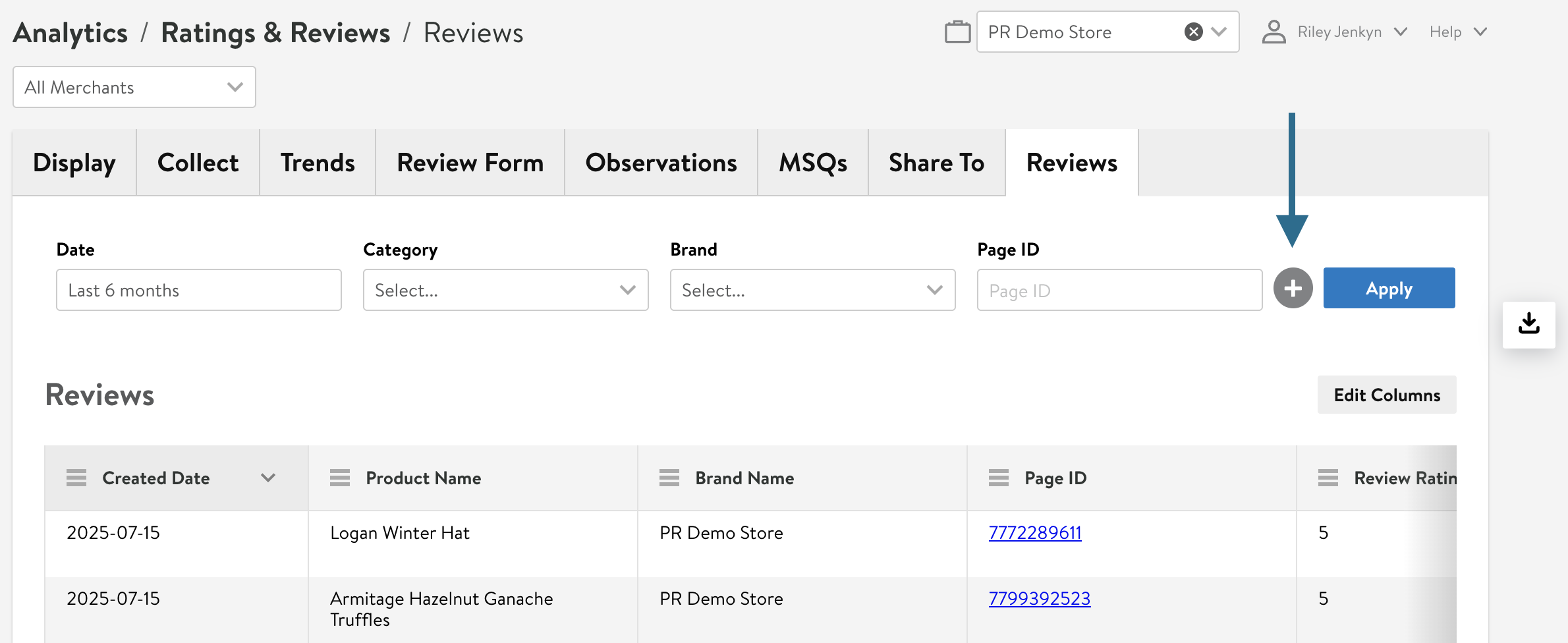Viewport: 1568px width, 643px height.
Task: Click the Page ID column handle icon
Action: 999,478
